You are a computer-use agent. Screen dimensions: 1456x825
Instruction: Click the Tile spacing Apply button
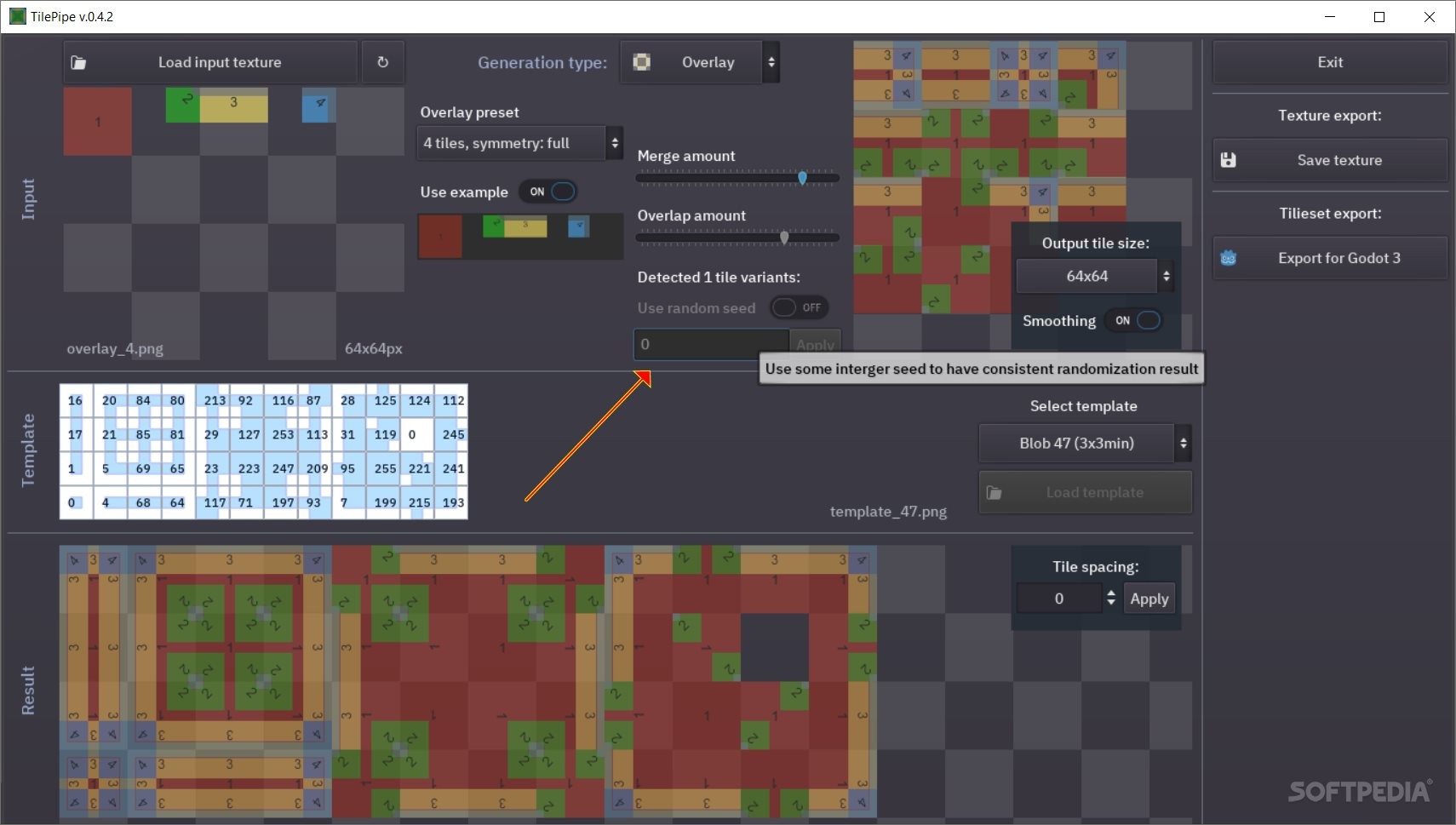point(1149,599)
